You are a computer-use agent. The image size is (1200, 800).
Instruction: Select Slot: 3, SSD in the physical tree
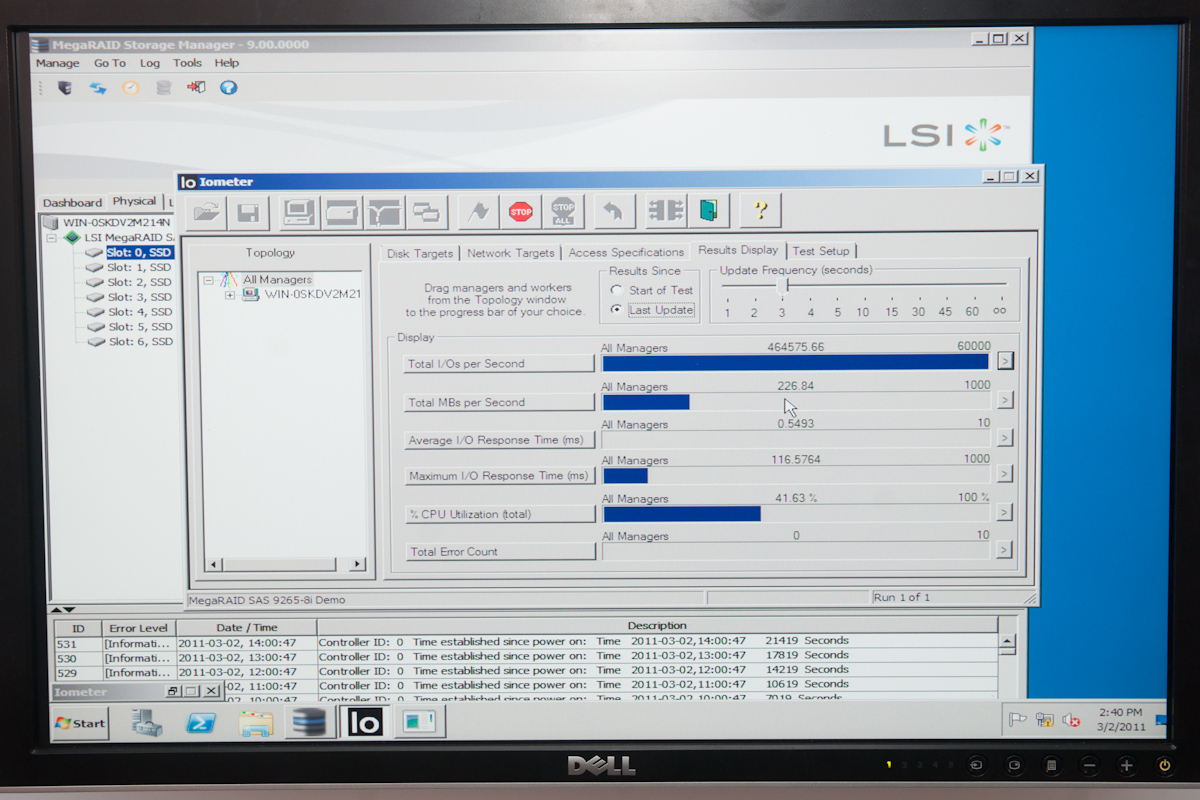click(140, 297)
